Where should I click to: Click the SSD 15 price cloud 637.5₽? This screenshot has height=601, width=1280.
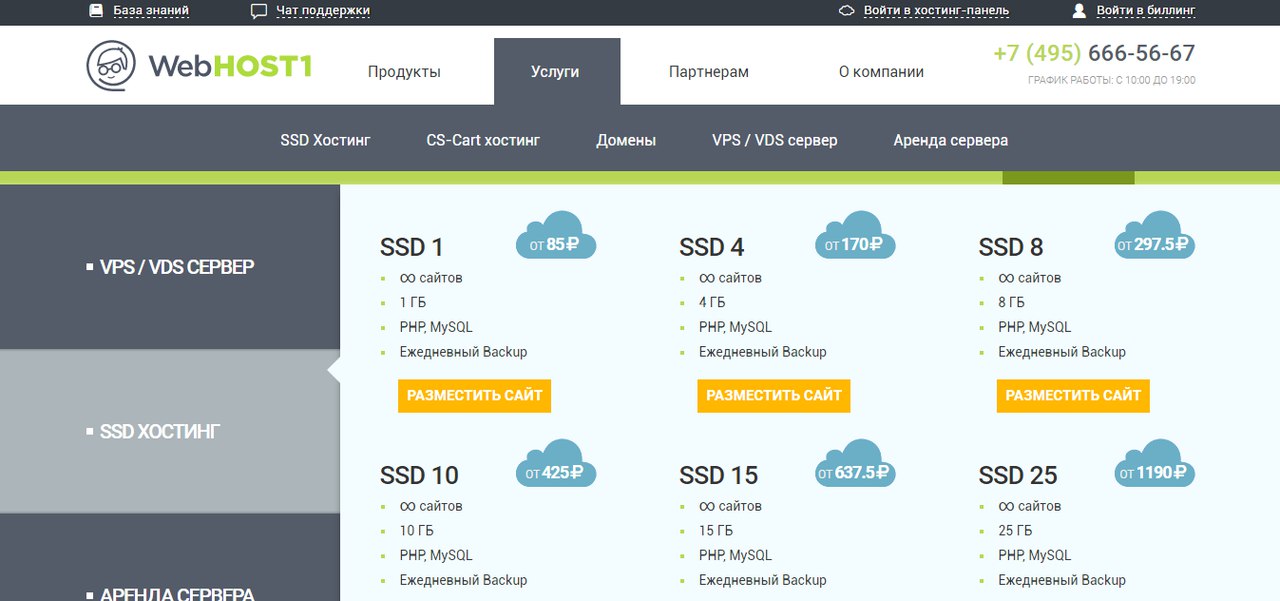855,466
